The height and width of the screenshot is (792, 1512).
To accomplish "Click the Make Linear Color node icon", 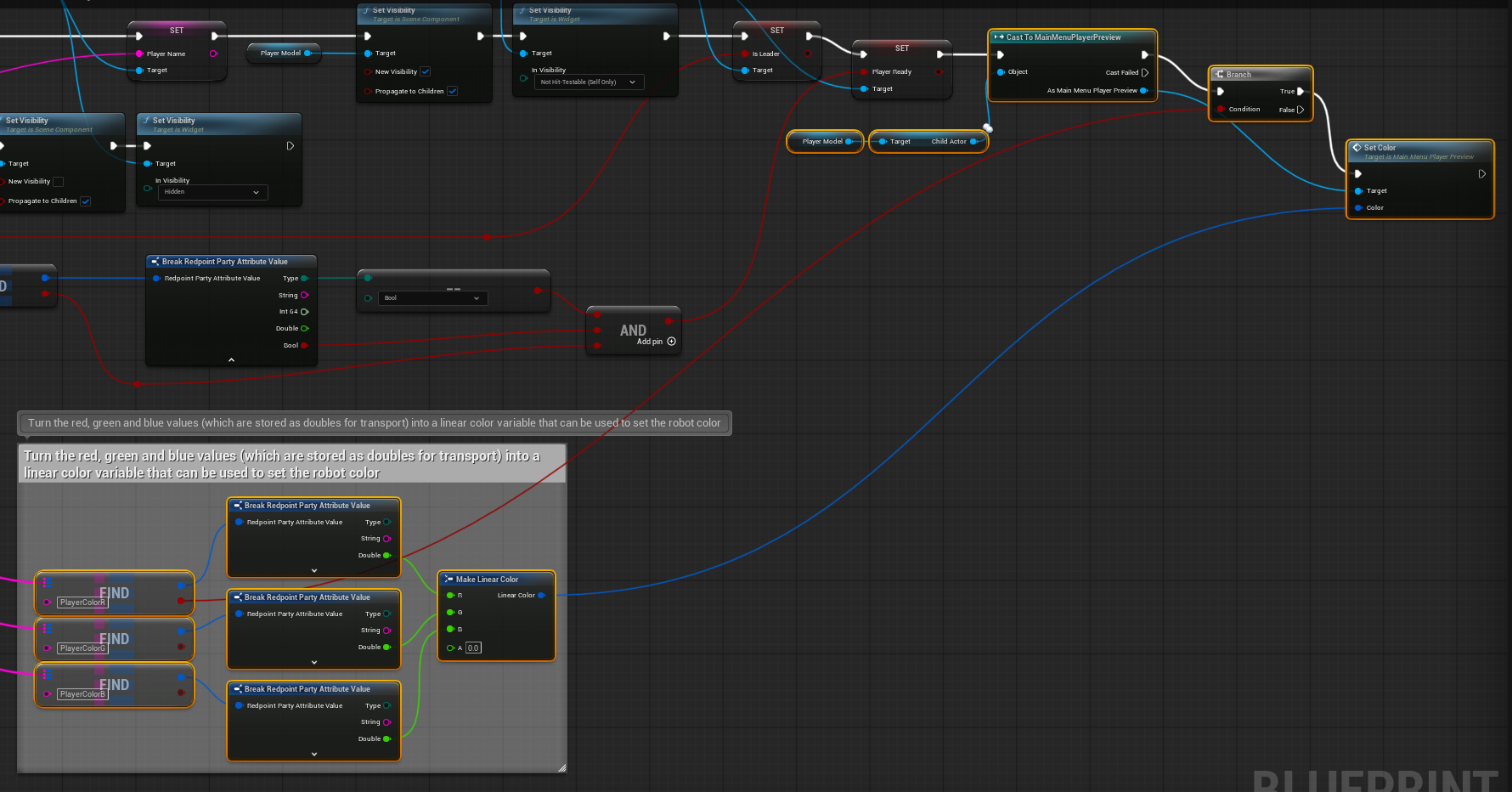I will click(448, 579).
